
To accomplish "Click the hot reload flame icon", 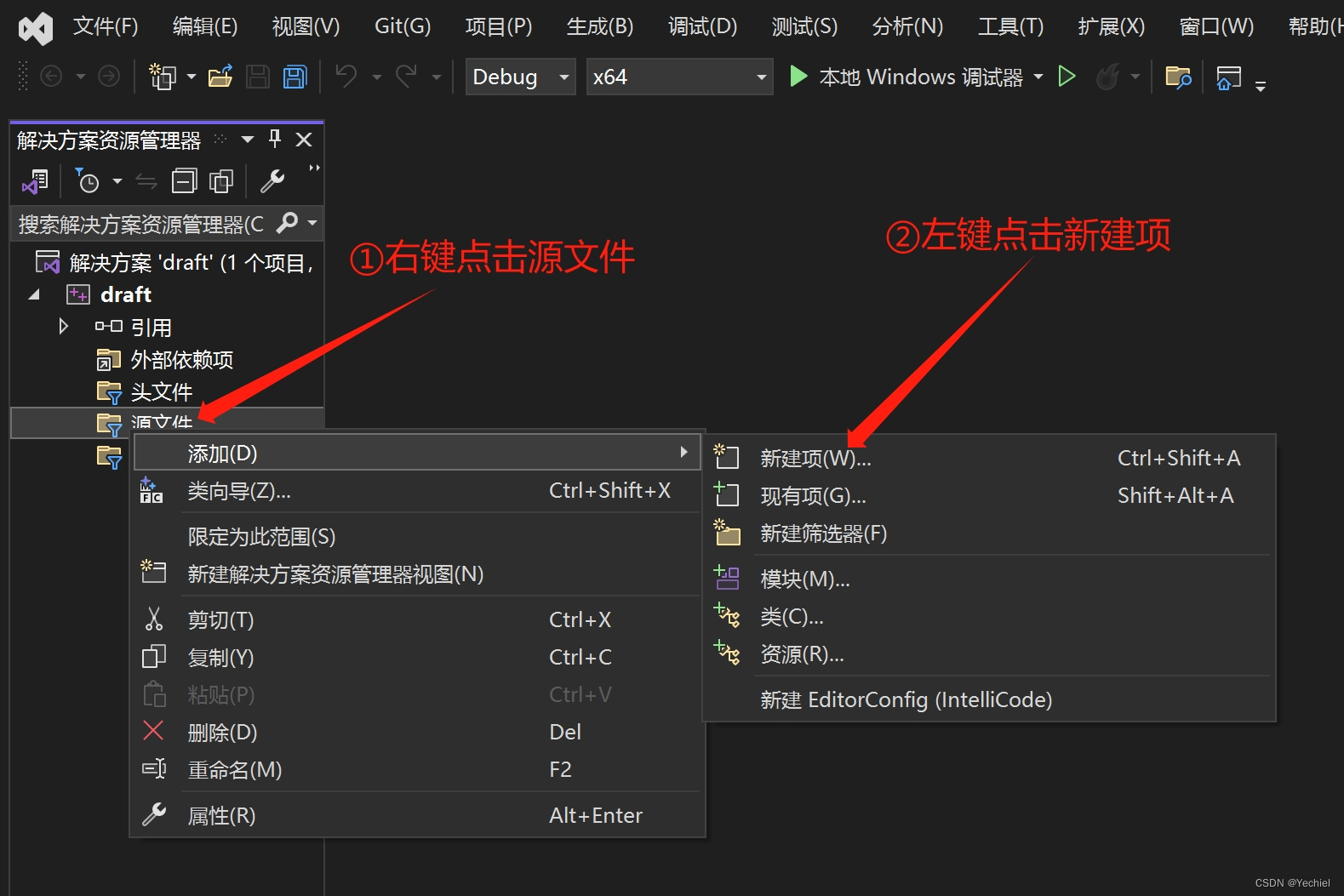I will [1107, 77].
